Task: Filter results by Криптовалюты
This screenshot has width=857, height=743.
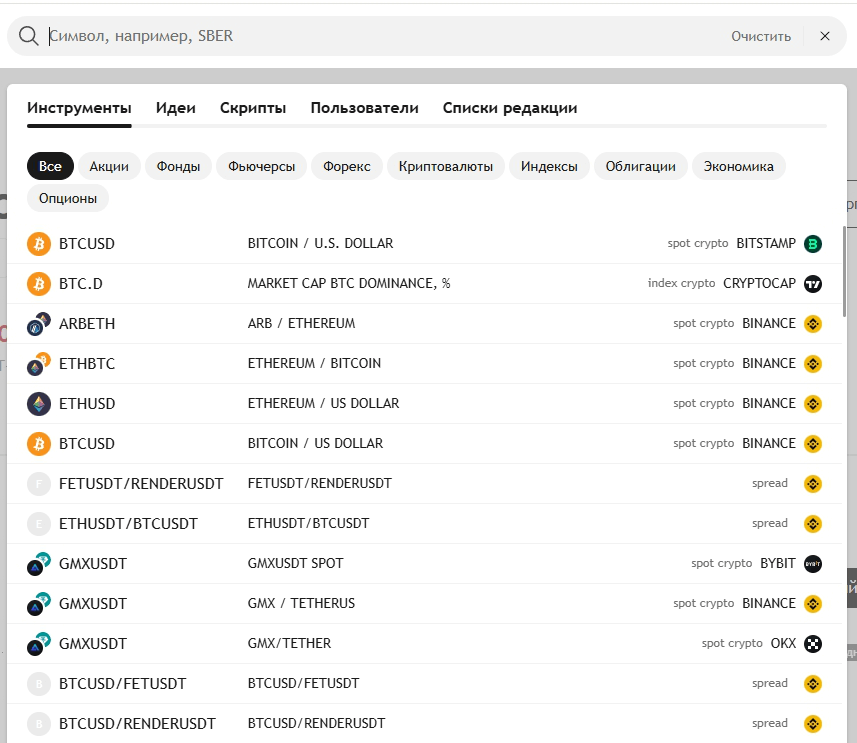Action: pos(445,166)
